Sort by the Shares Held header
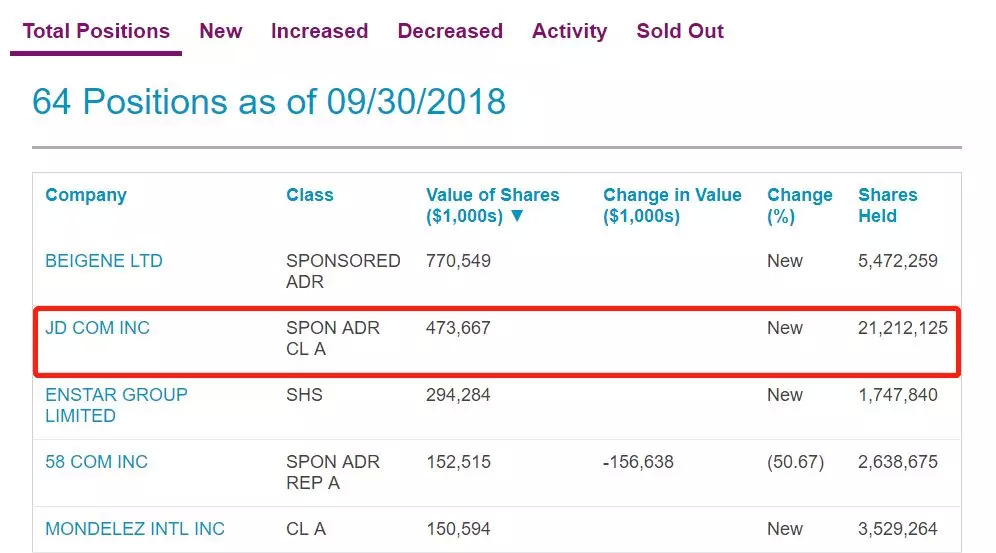Screen dimensions: 996x553 coord(887,205)
